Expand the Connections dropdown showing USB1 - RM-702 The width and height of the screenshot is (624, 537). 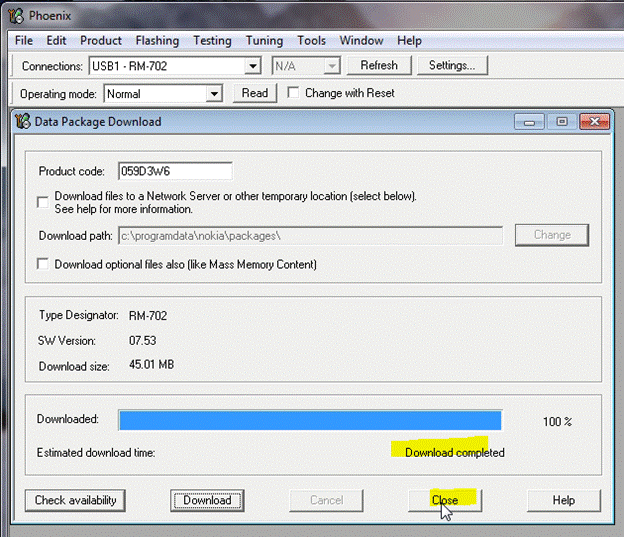[252, 66]
